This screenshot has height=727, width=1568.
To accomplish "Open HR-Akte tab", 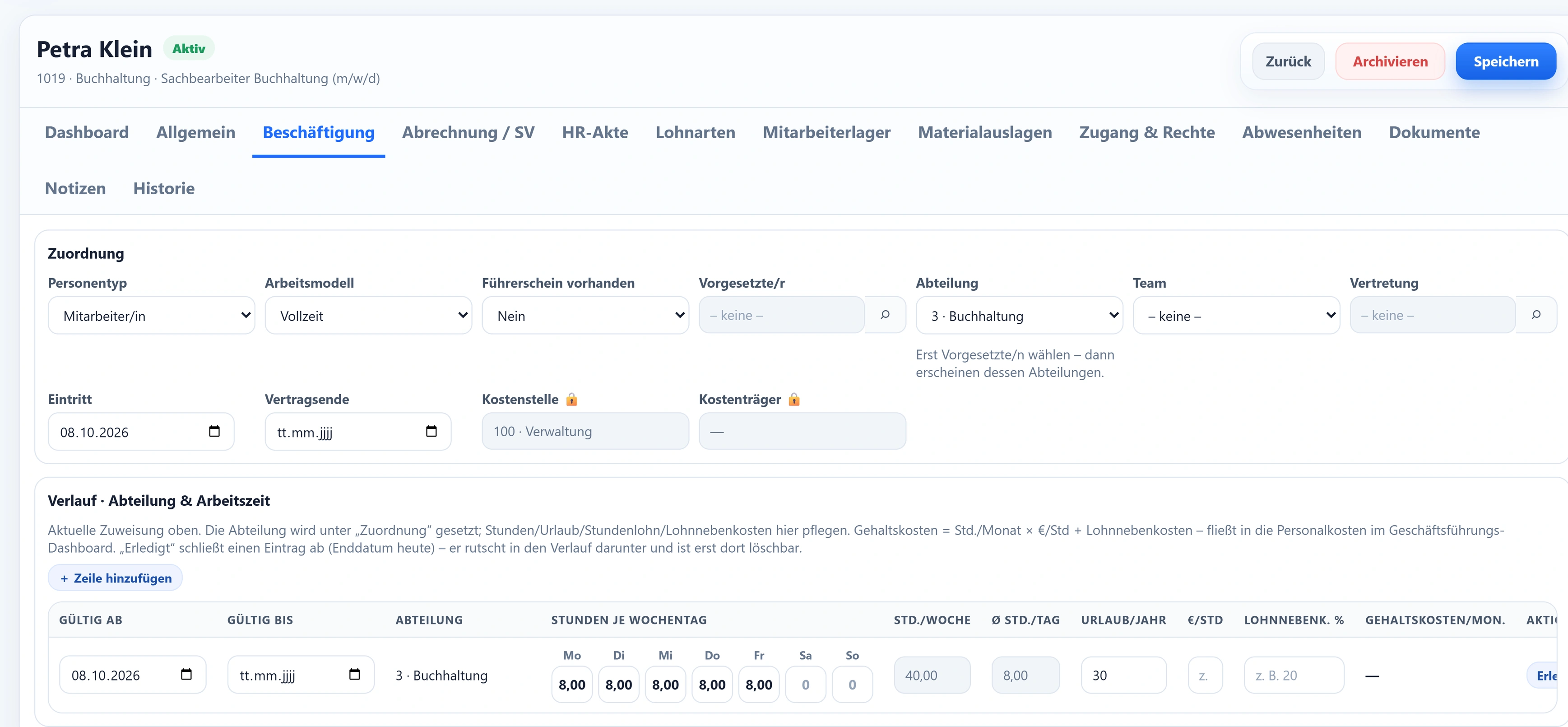I will click(595, 133).
